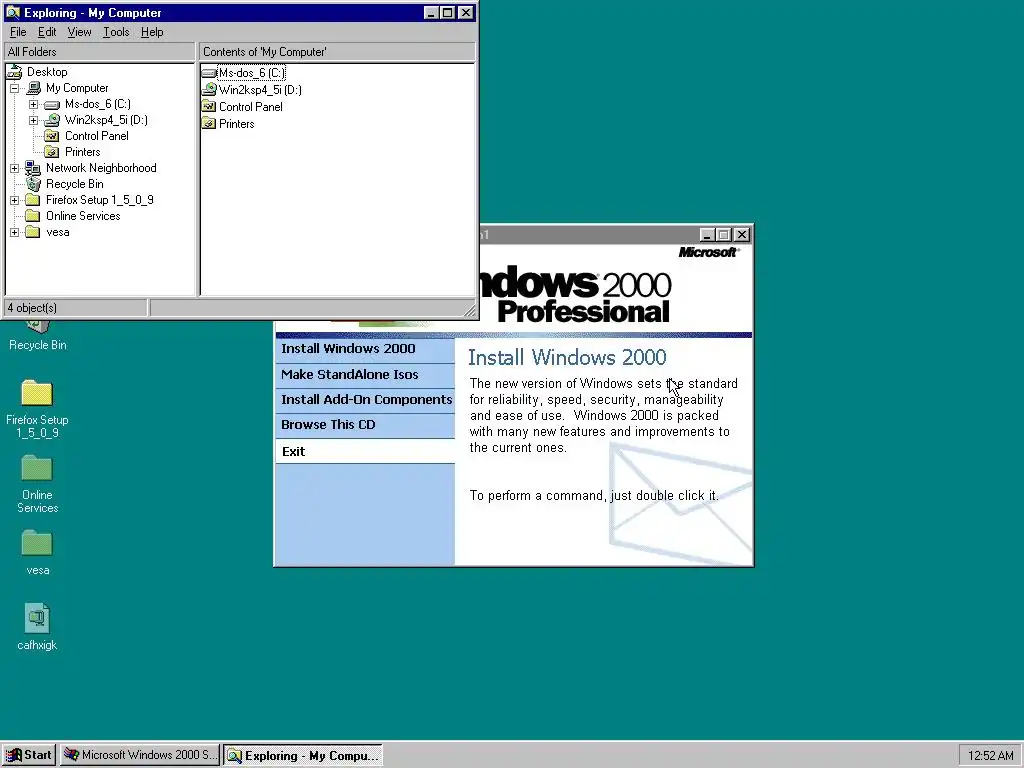Select Desktop icon in folder tree

[x=14, y=72]
